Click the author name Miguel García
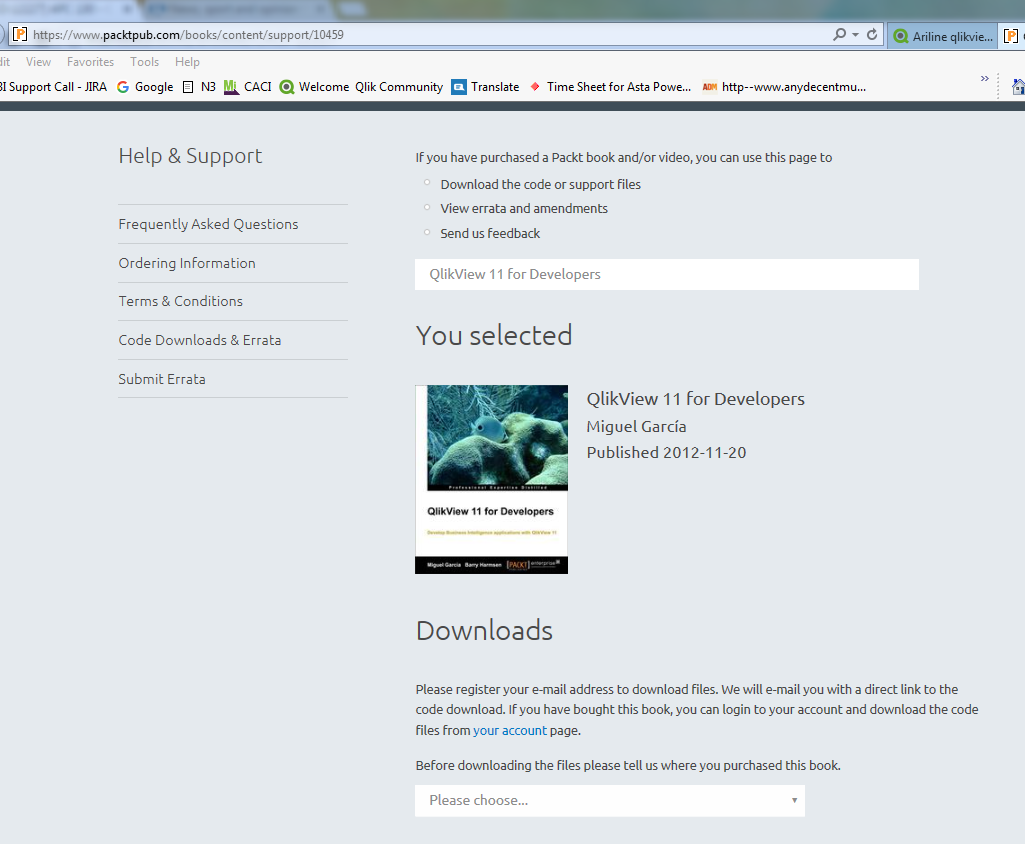1025x844 pixels. (636, 426)
